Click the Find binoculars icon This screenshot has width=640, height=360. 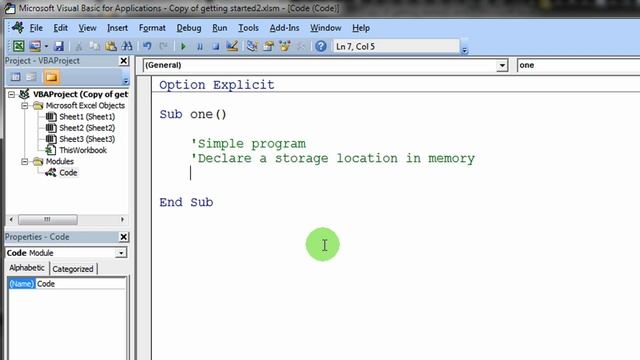tap(127, 46)
